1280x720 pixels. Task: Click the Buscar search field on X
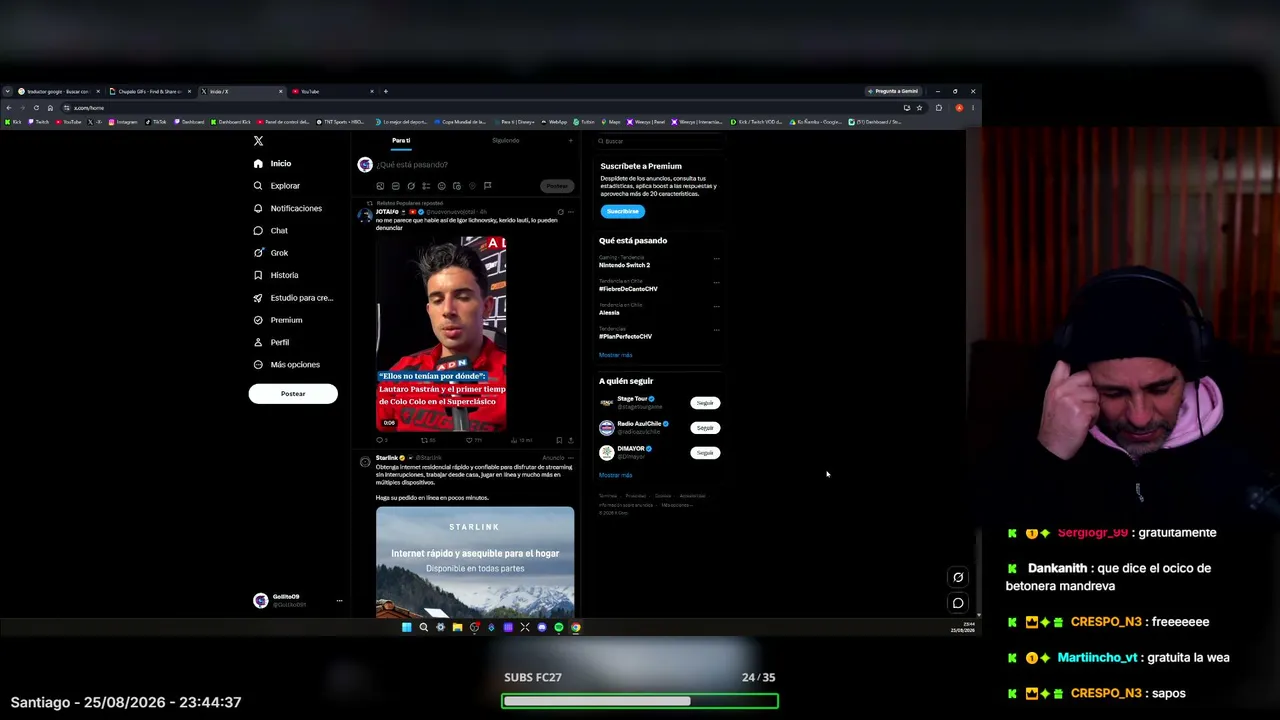pyautogui.click(x=659, y=141)
